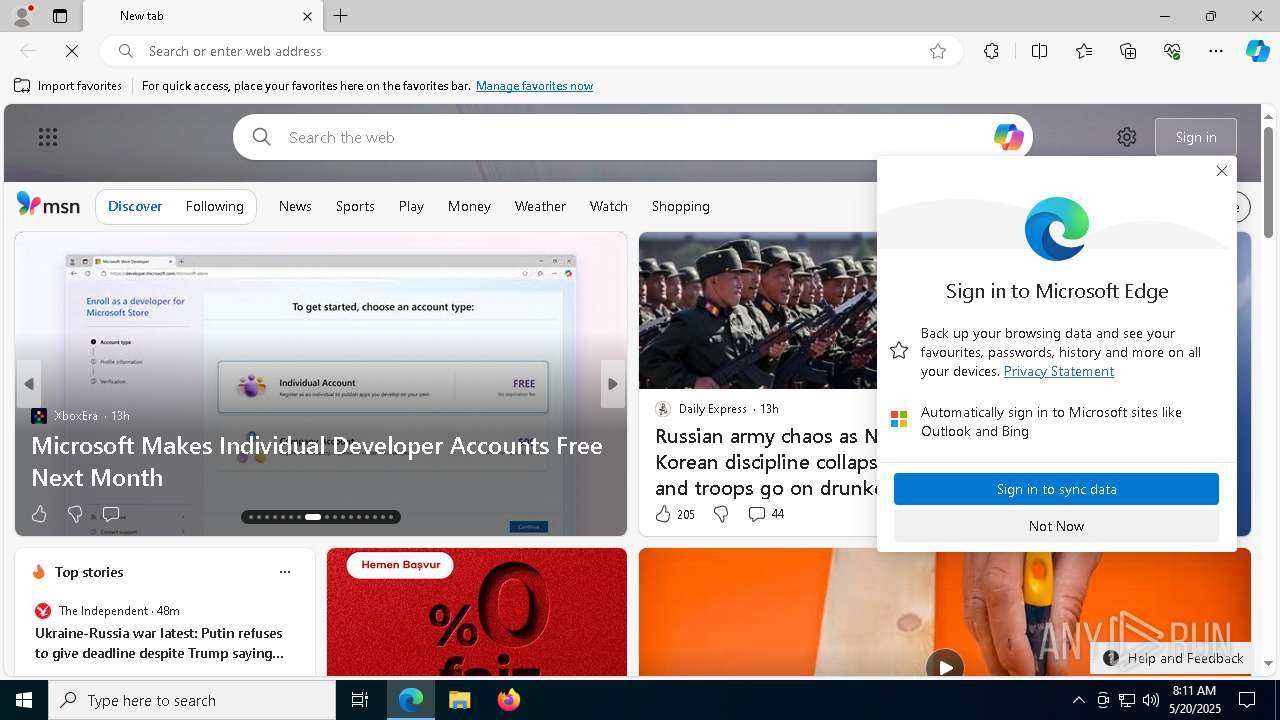Open the Shopping category
The height and width of the screenshot is (720, 1280).
point(680,206)
